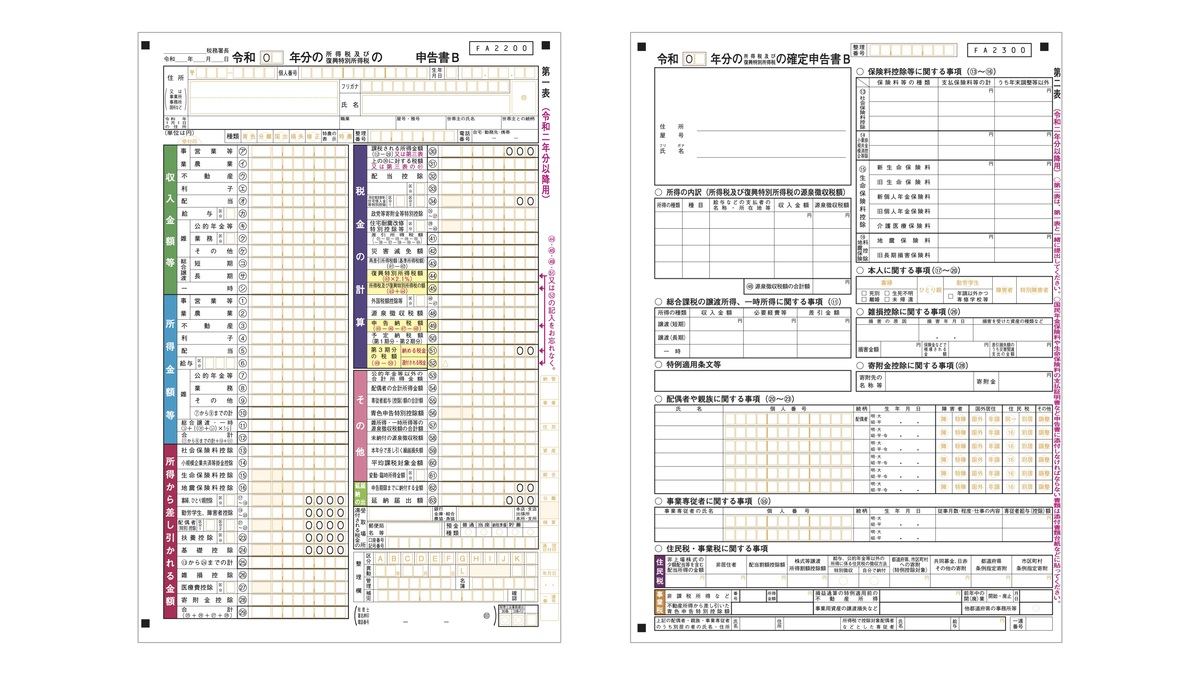
Task: Click the amount boxes for 課税される所得金額 ㉚
Action: [x=488, y=151]
